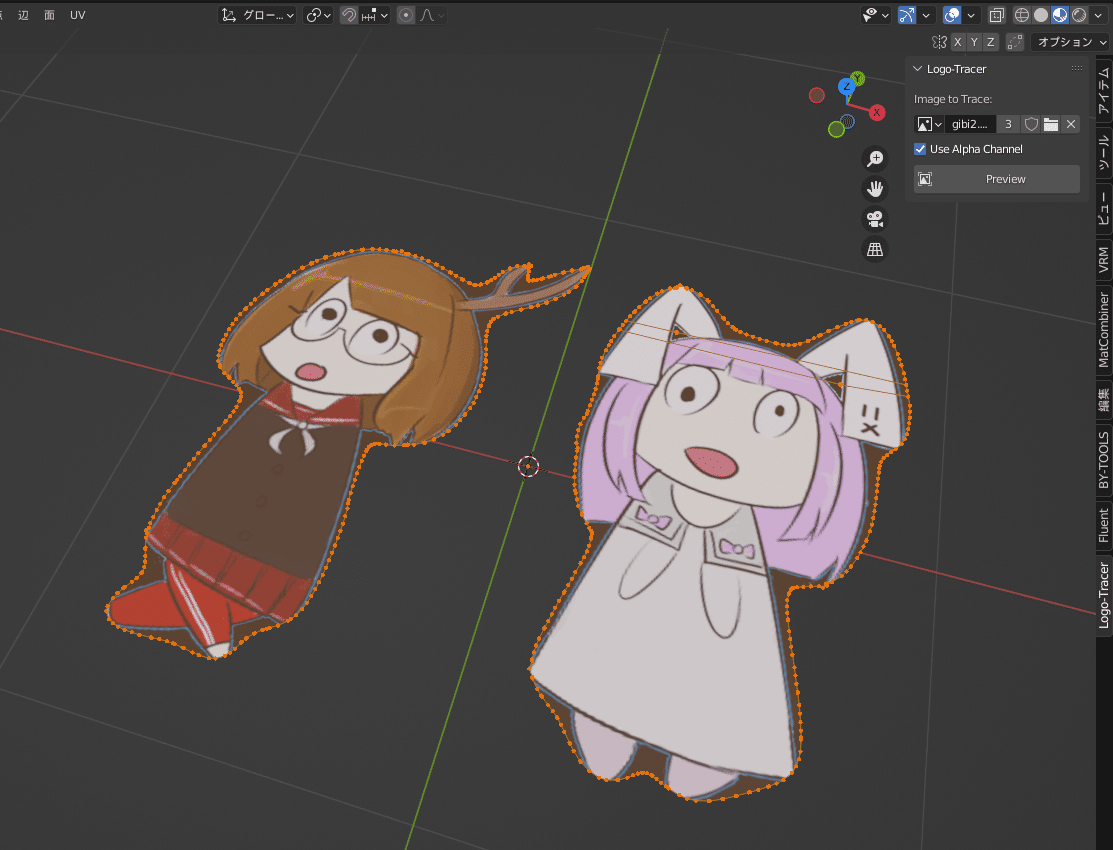Click the zoom view magnifier icon
The width and height of the screenshot is (1113, 850).
pyautogui.click(x=875, y=158)
